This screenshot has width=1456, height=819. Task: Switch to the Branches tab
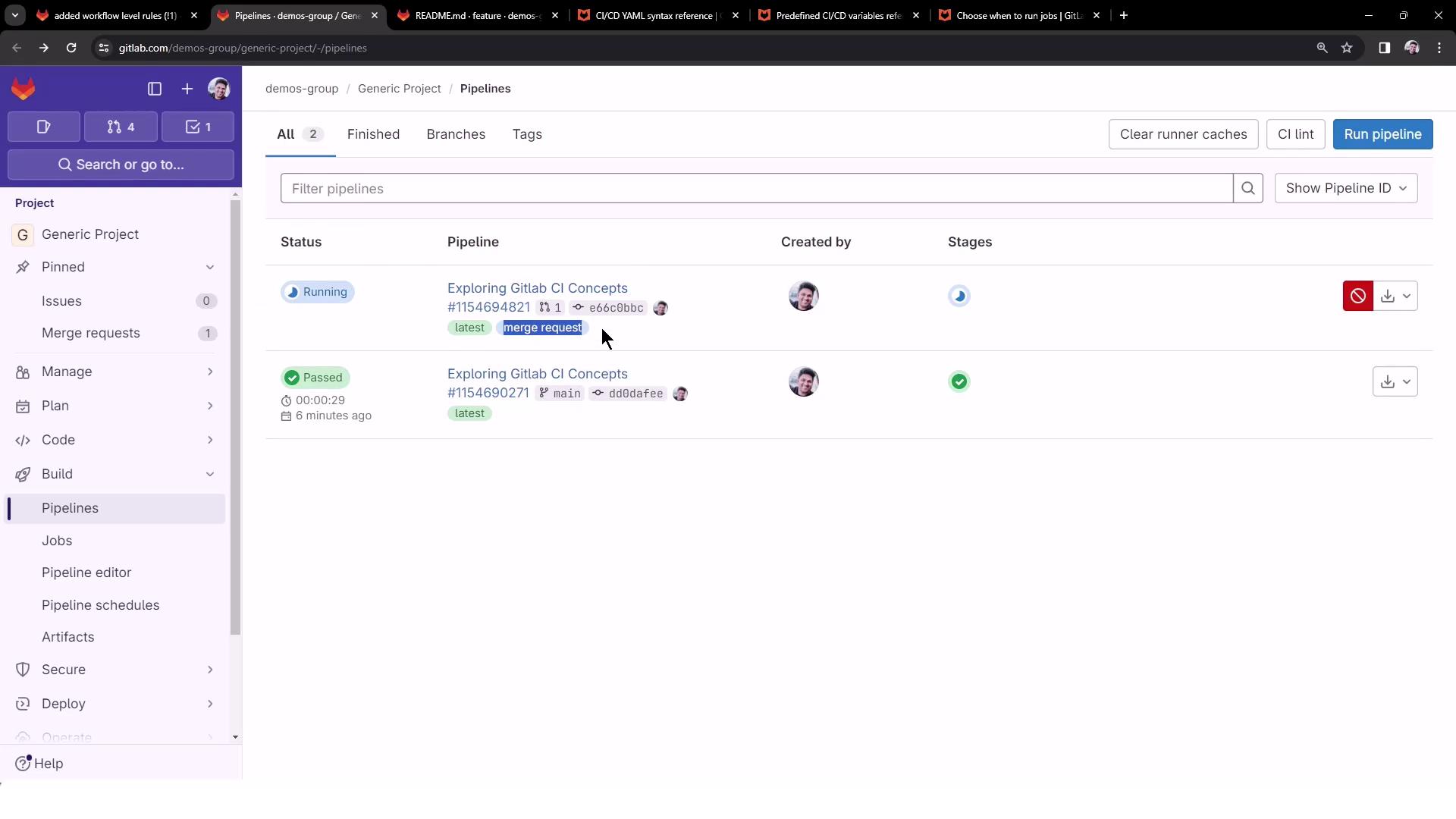pos(456,134)
